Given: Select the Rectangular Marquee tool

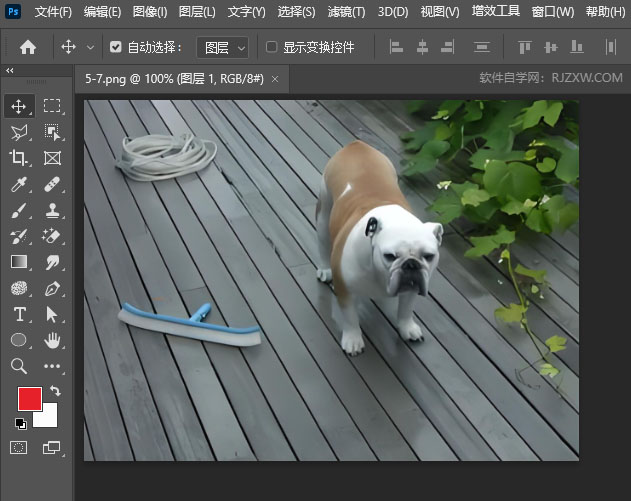Looking at the screenshot, I should [x=52, y=106].
